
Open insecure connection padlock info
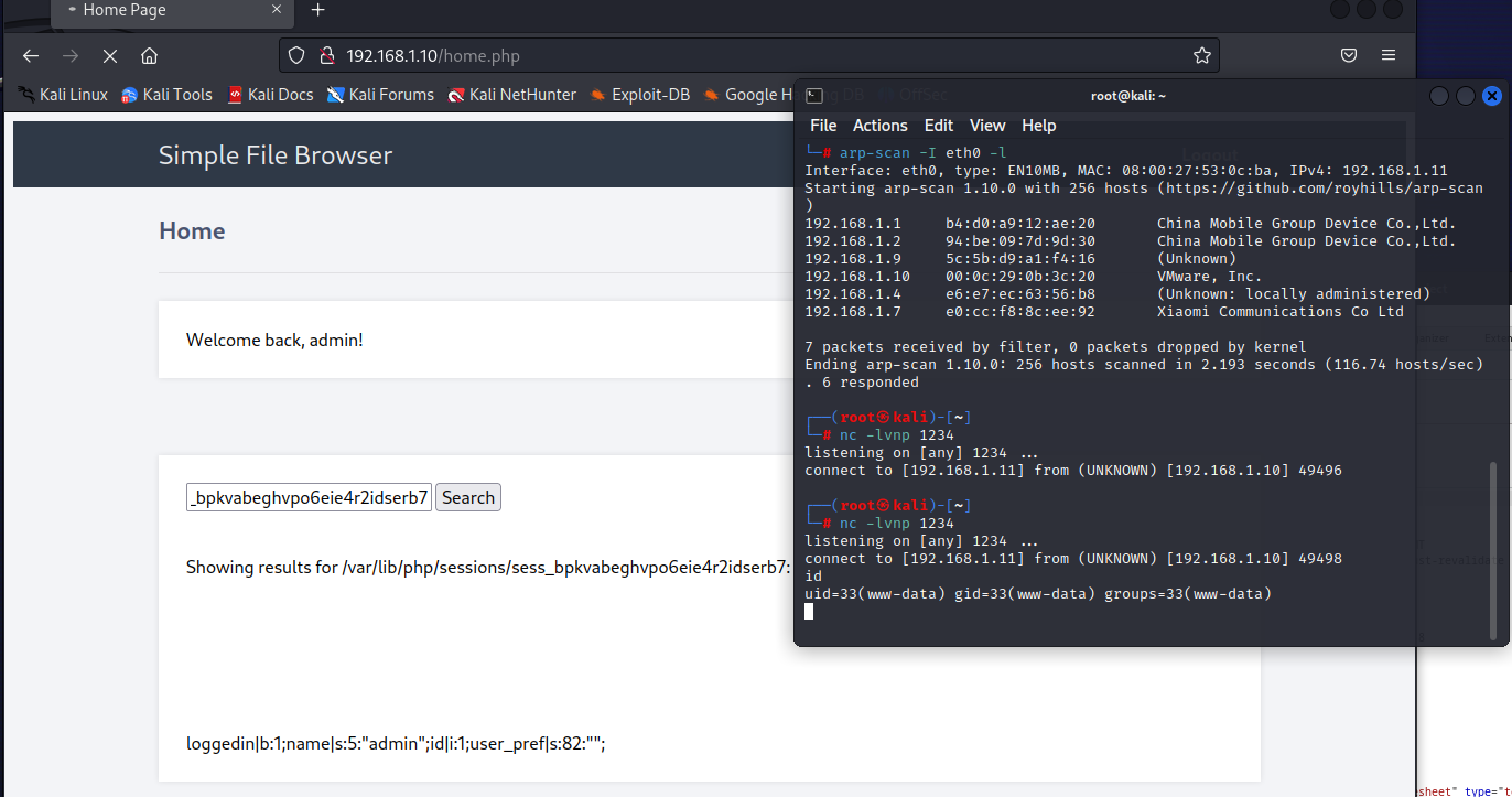pyautogui.click(x=327, y=56)
